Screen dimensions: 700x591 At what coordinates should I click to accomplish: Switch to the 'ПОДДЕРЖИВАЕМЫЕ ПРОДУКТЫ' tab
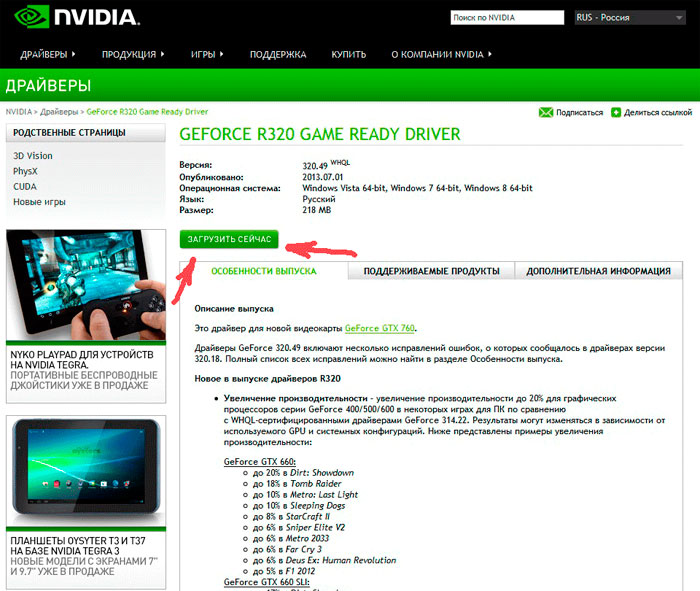(431, 271)
